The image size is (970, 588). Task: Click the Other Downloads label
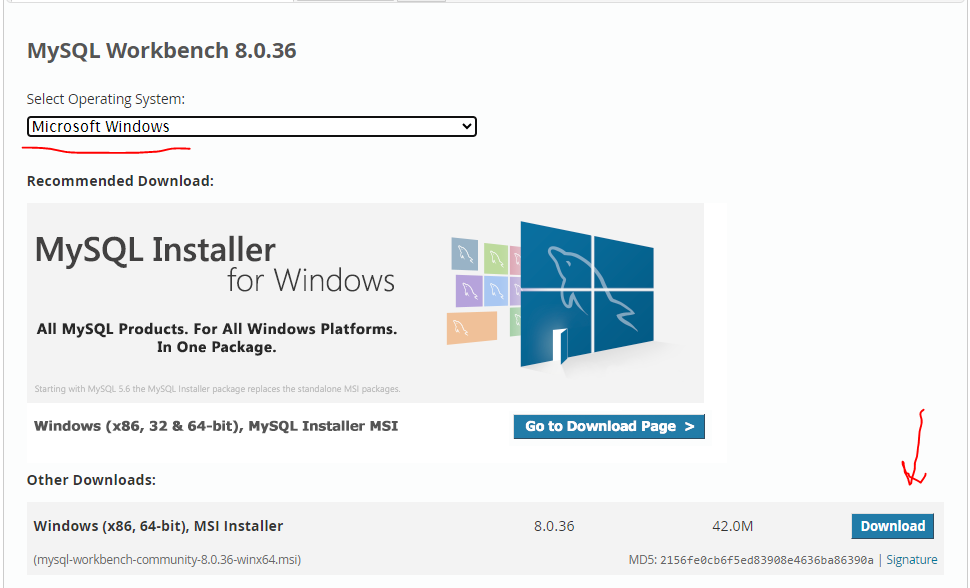[91, 480]
